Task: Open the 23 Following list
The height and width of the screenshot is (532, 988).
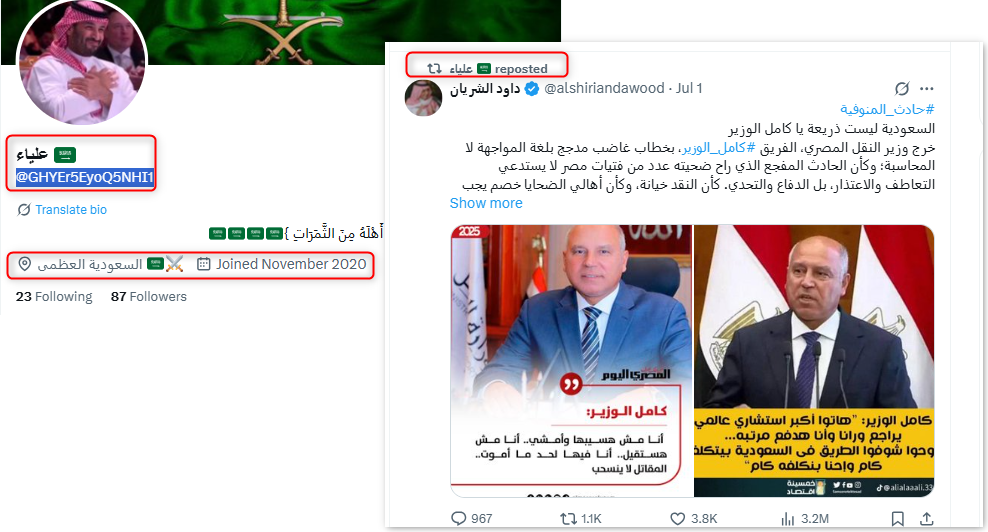Action: click(x=54, y=297)
